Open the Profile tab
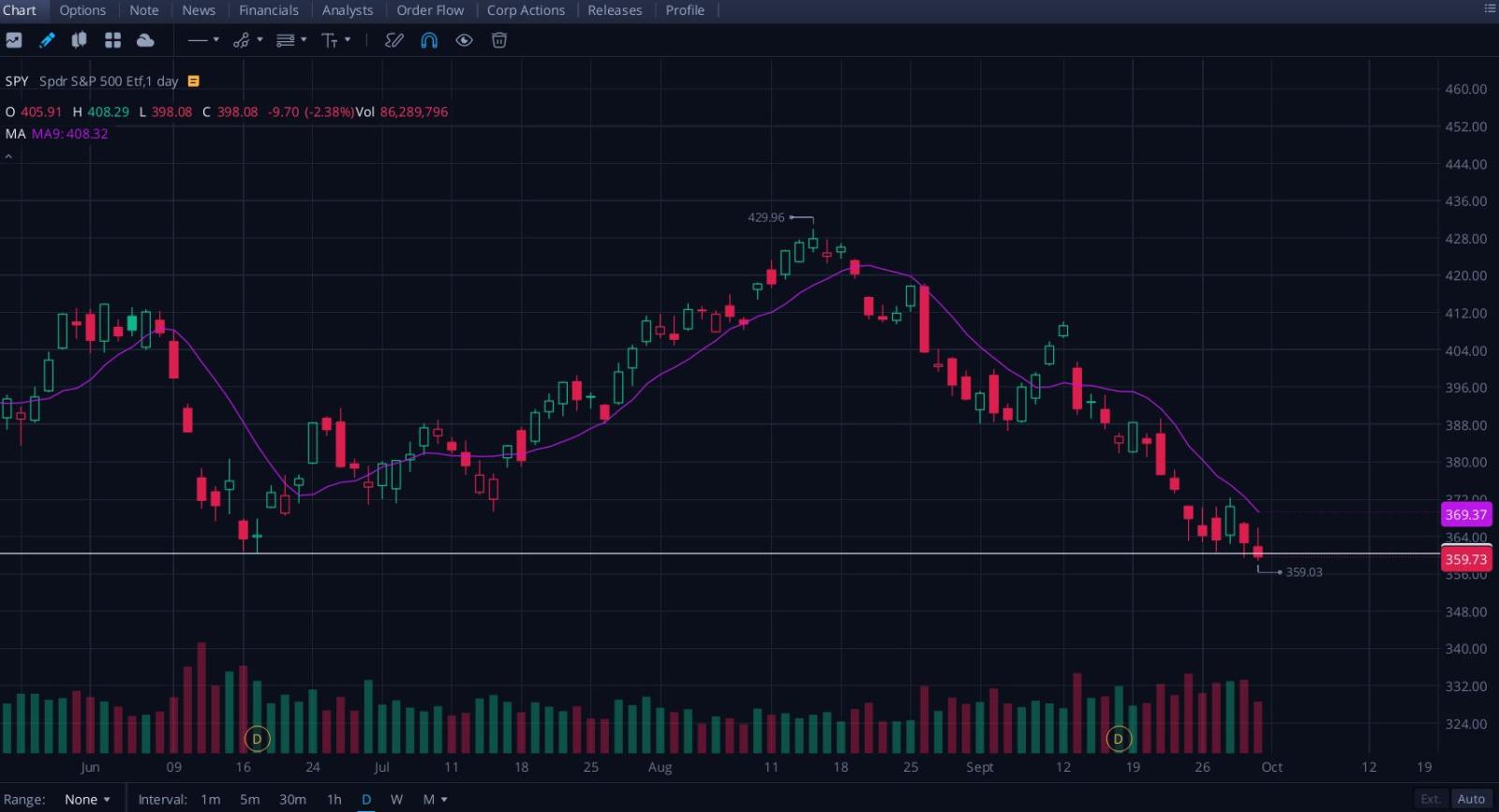This screenshot has height=812, width=1499. [x=685, y=10]
